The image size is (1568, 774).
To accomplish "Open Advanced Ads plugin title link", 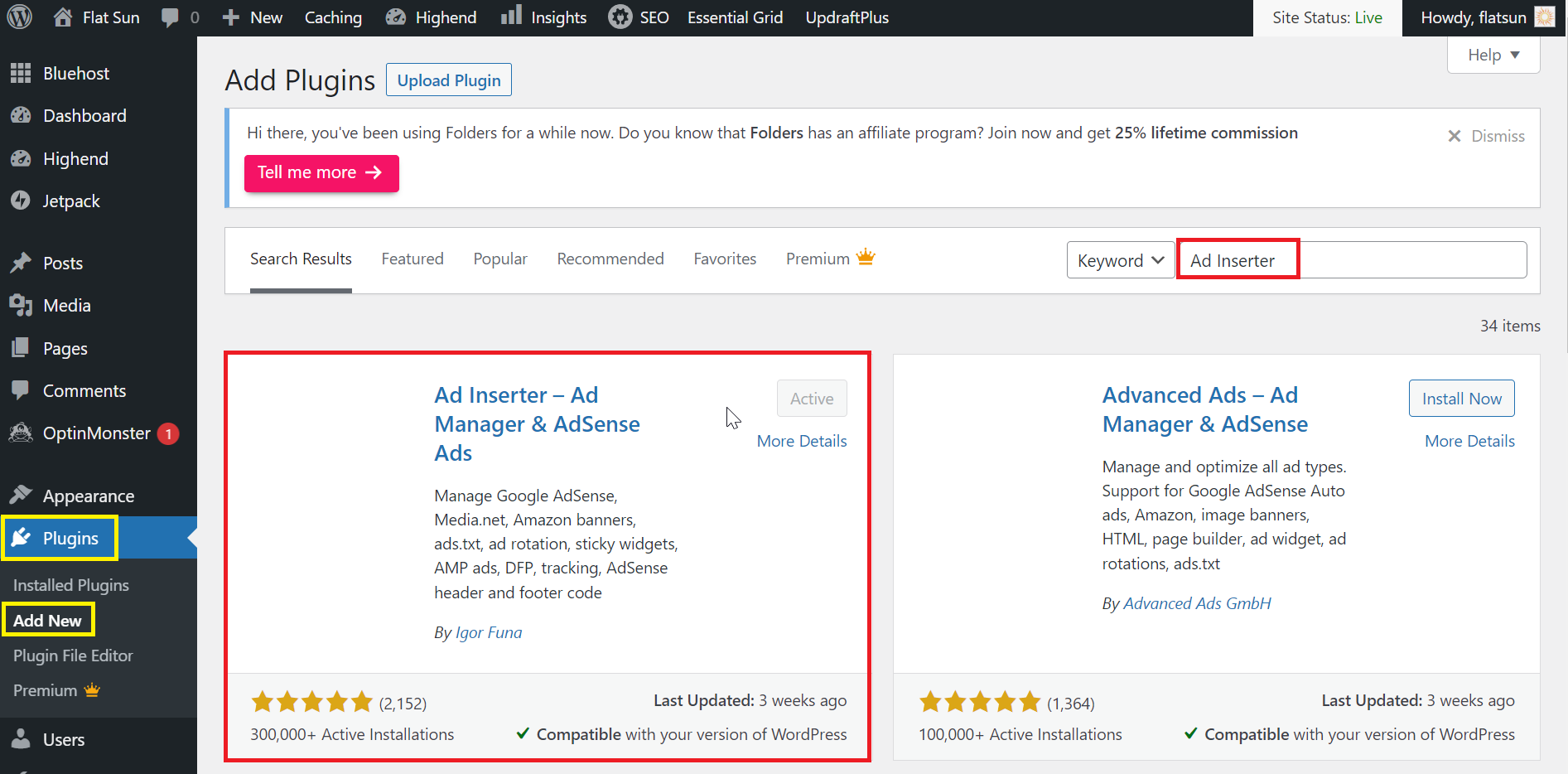I will coord(1205,409).
